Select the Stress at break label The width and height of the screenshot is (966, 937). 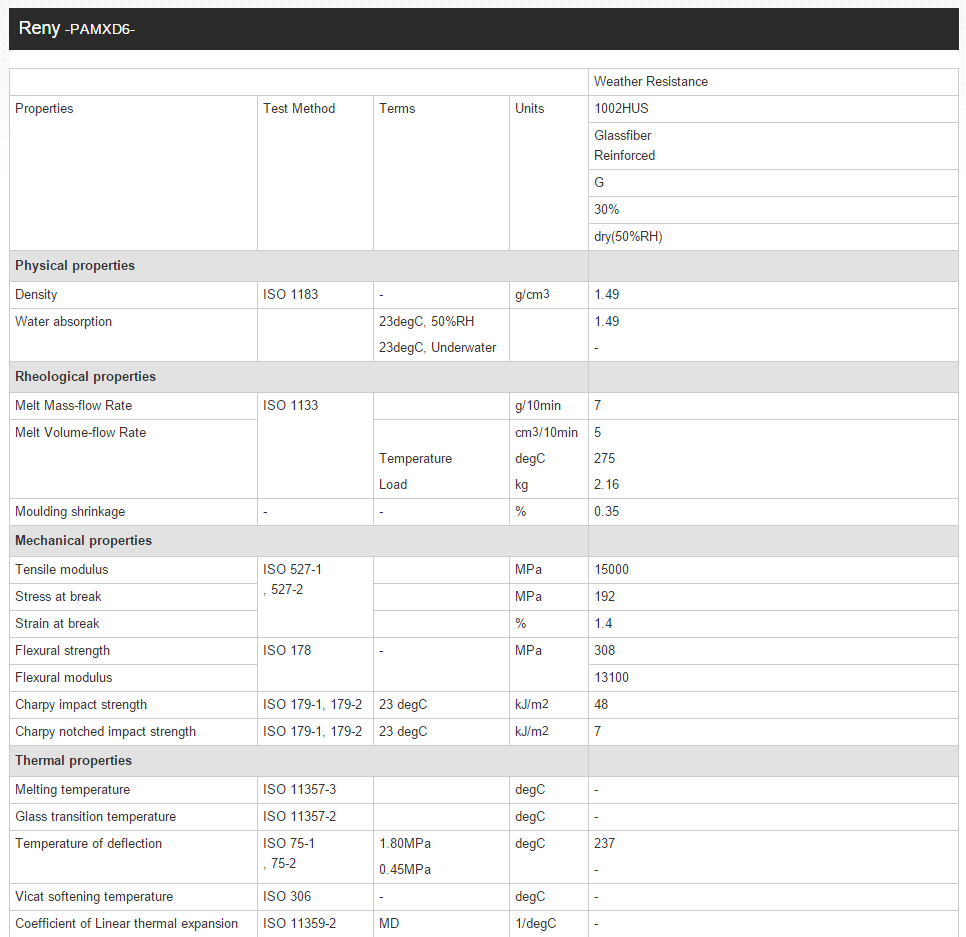tap(58, 596)
